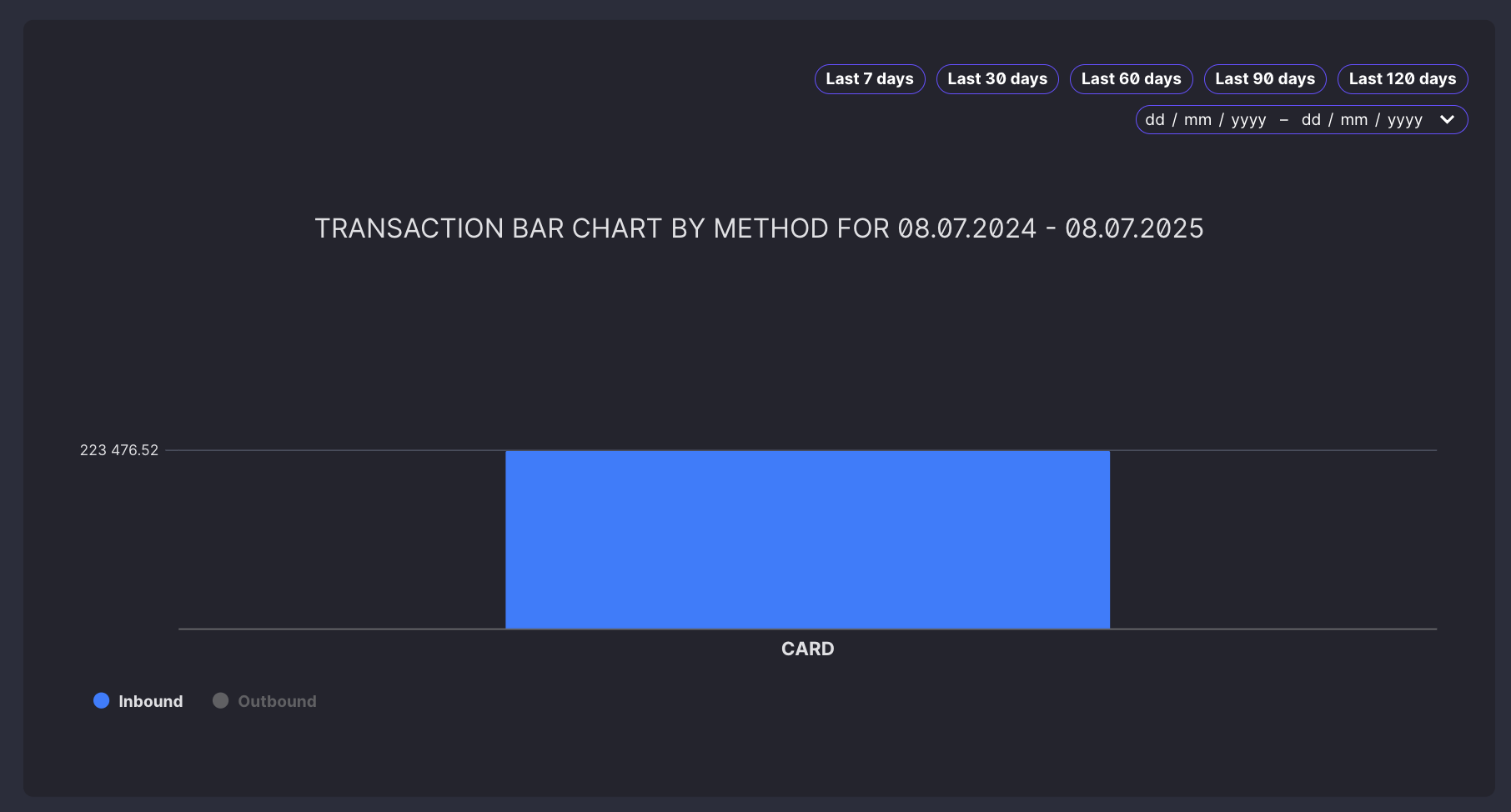Select the Last 30 days filter

997,79
